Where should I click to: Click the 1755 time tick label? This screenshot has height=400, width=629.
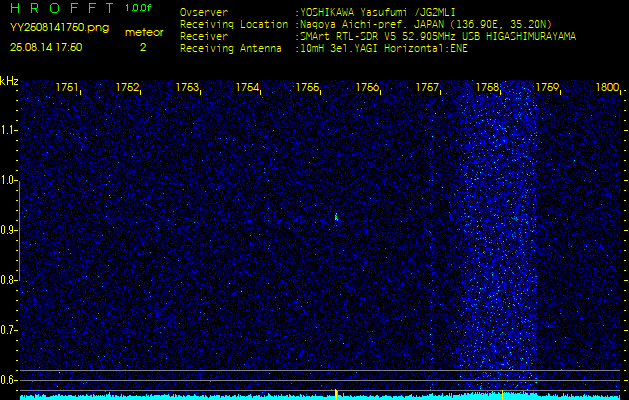[308, 87]
